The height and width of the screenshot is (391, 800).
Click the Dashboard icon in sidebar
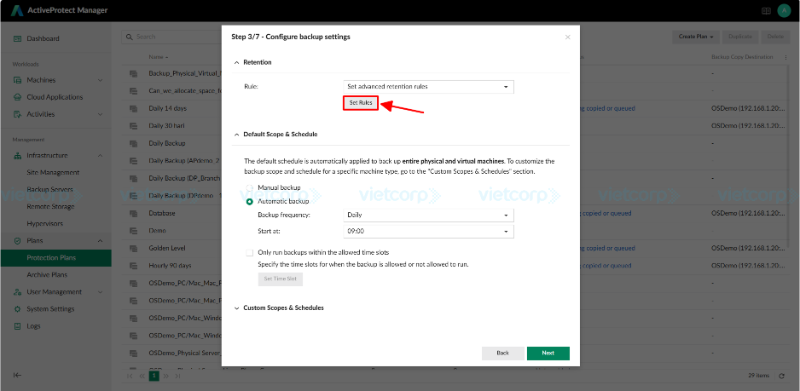click(17, 39)
